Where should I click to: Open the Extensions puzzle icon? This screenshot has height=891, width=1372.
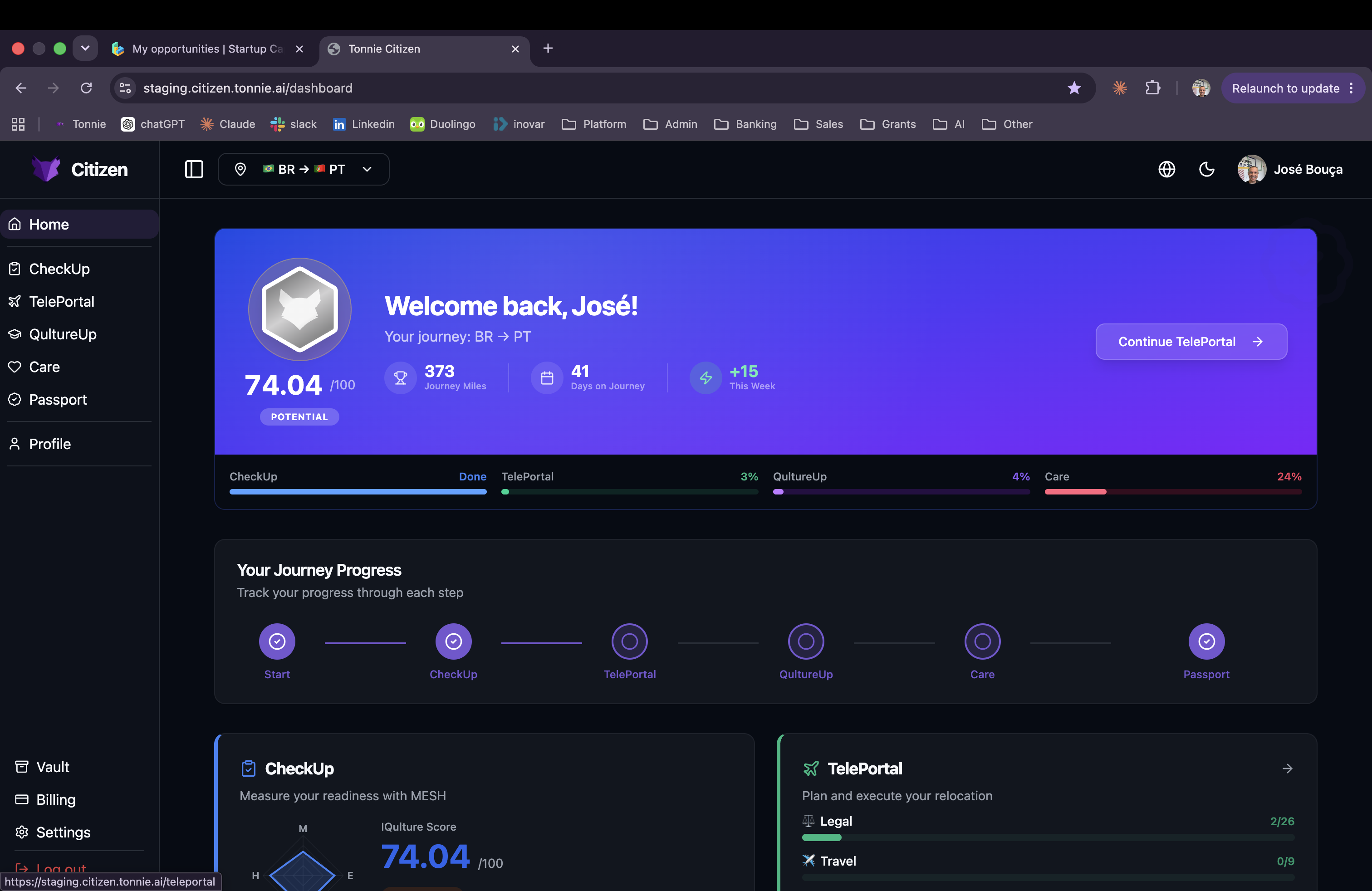pyautogui.click(x=1152, y=88)
